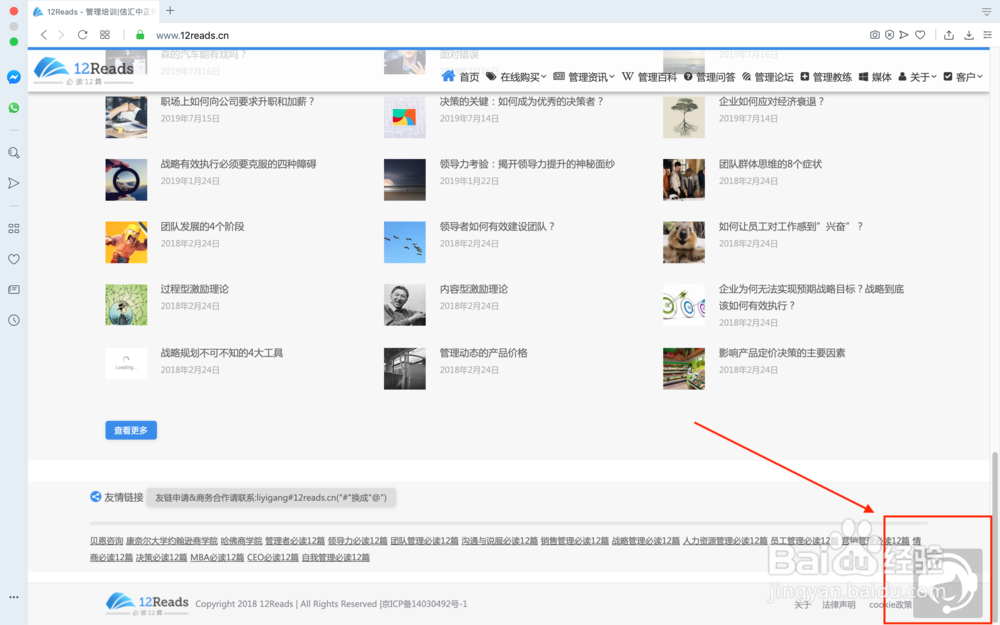Take a snapshot with camera icon
The height and width of the screenshot is (625, 1000).
pos(875,35)
